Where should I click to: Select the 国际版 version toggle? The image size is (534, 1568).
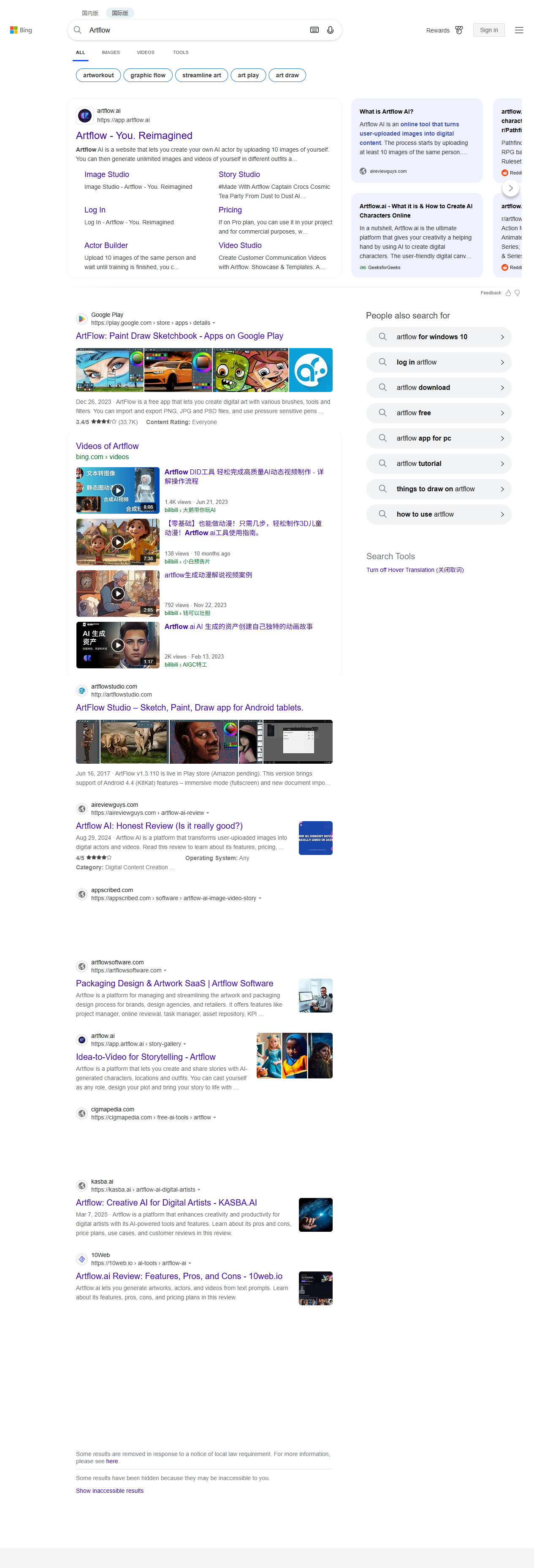coord(120,13)
